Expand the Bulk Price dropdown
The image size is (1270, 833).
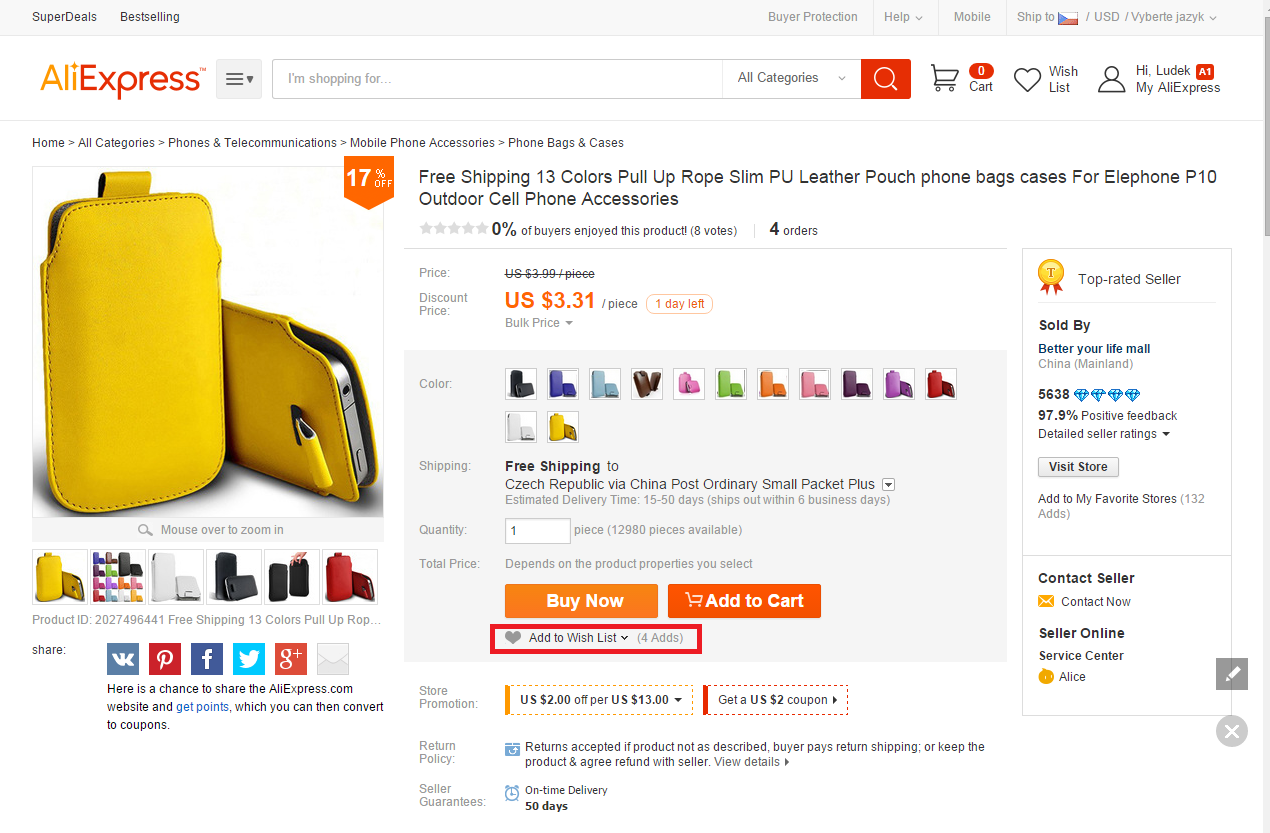pos(539,323)
